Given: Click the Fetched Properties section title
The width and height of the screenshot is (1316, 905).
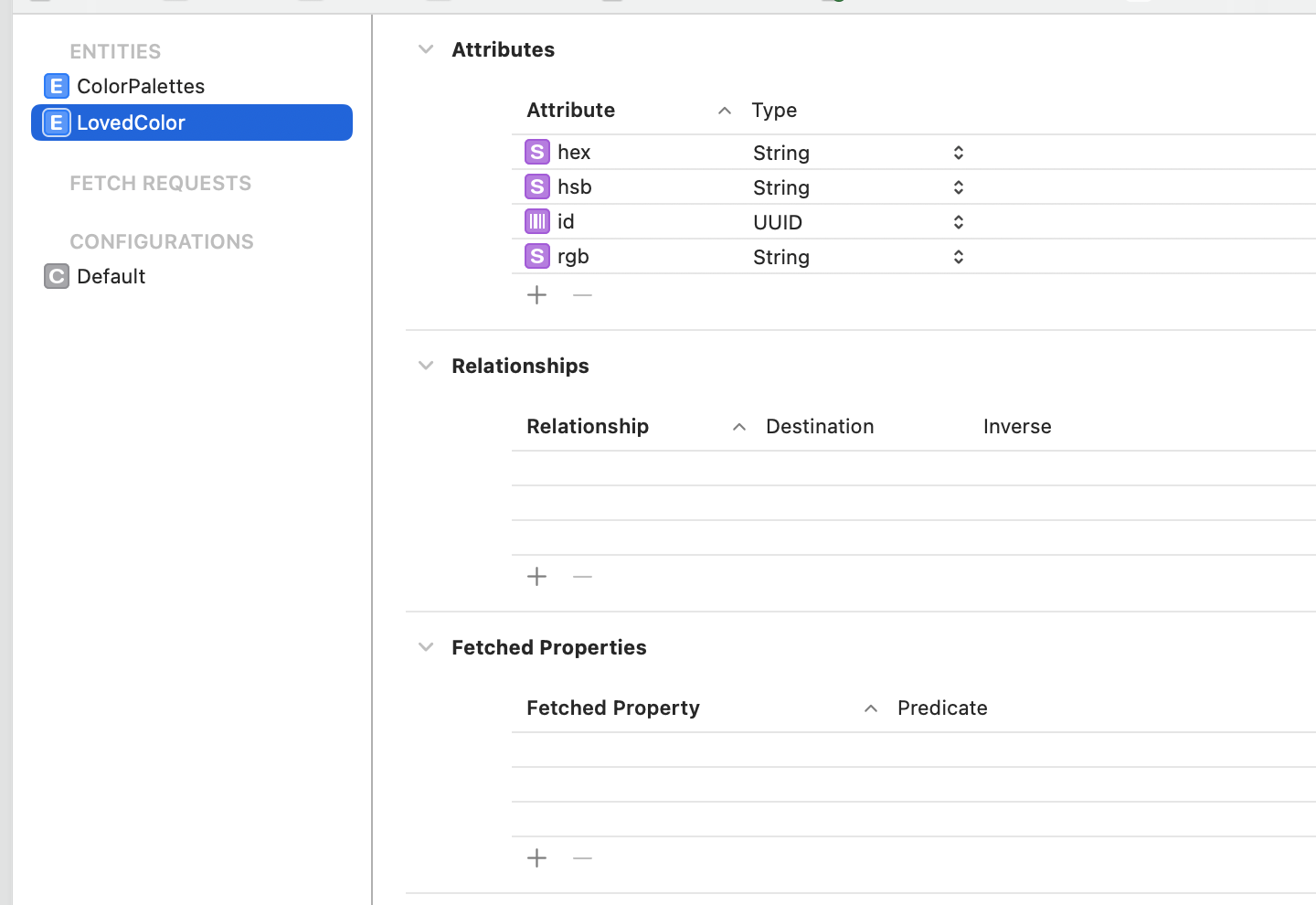Looking at the screenshot, I should click(x=549, y=647).
